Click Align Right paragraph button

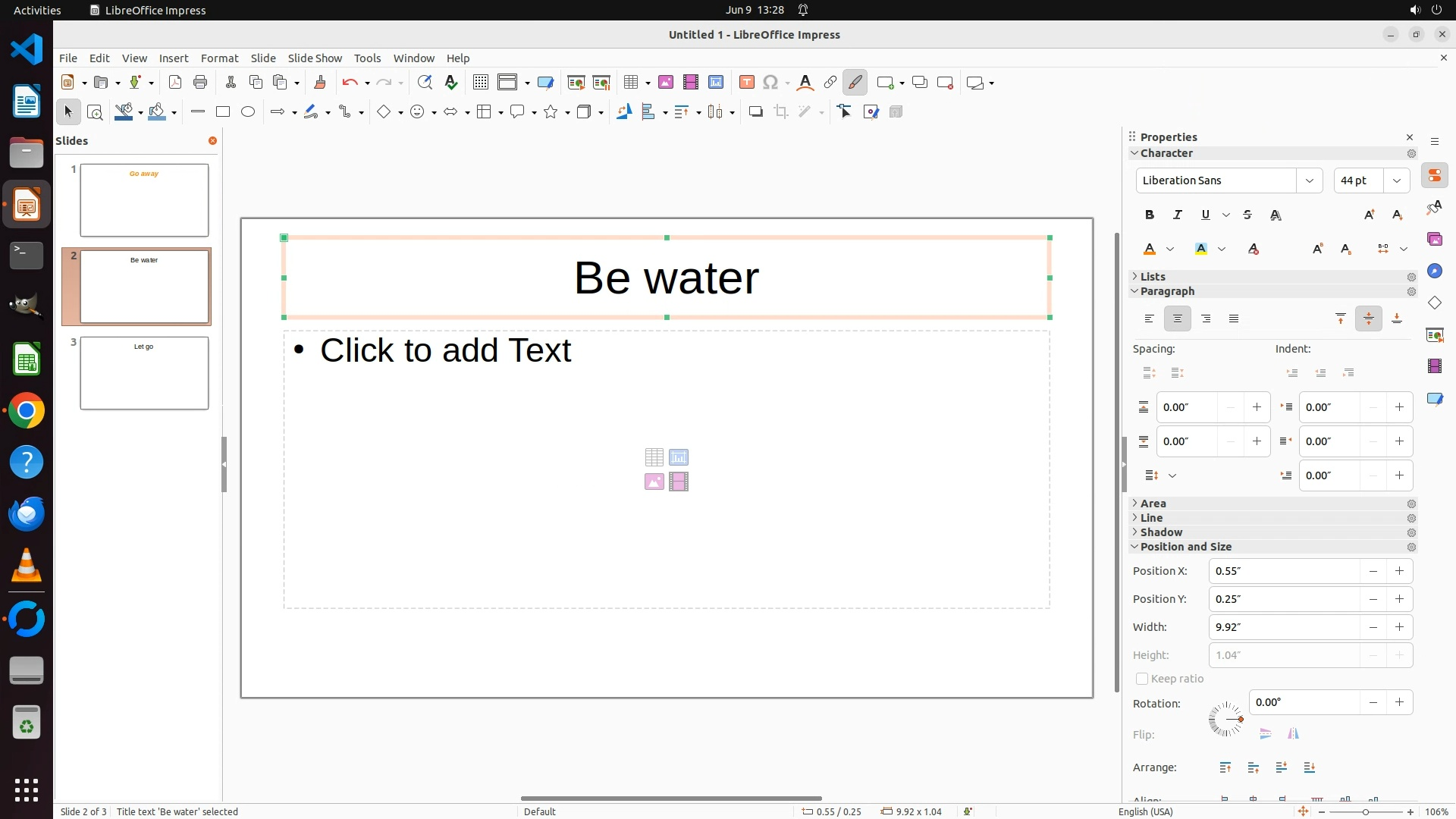click(x=1206, y=319)
